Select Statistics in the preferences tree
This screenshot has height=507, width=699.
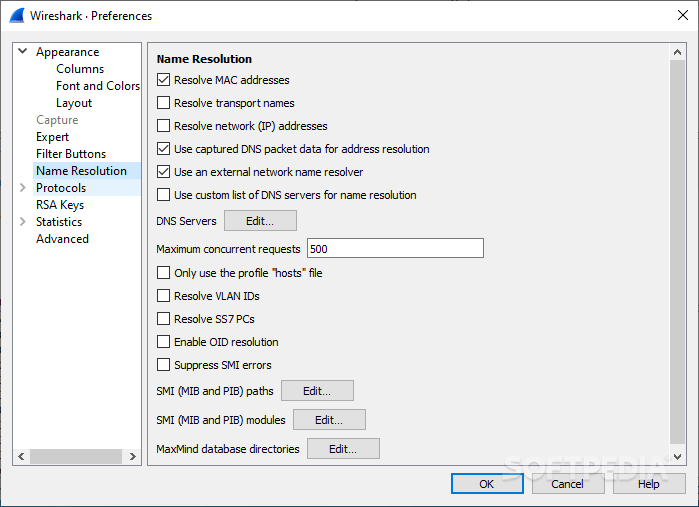[59, 222]
